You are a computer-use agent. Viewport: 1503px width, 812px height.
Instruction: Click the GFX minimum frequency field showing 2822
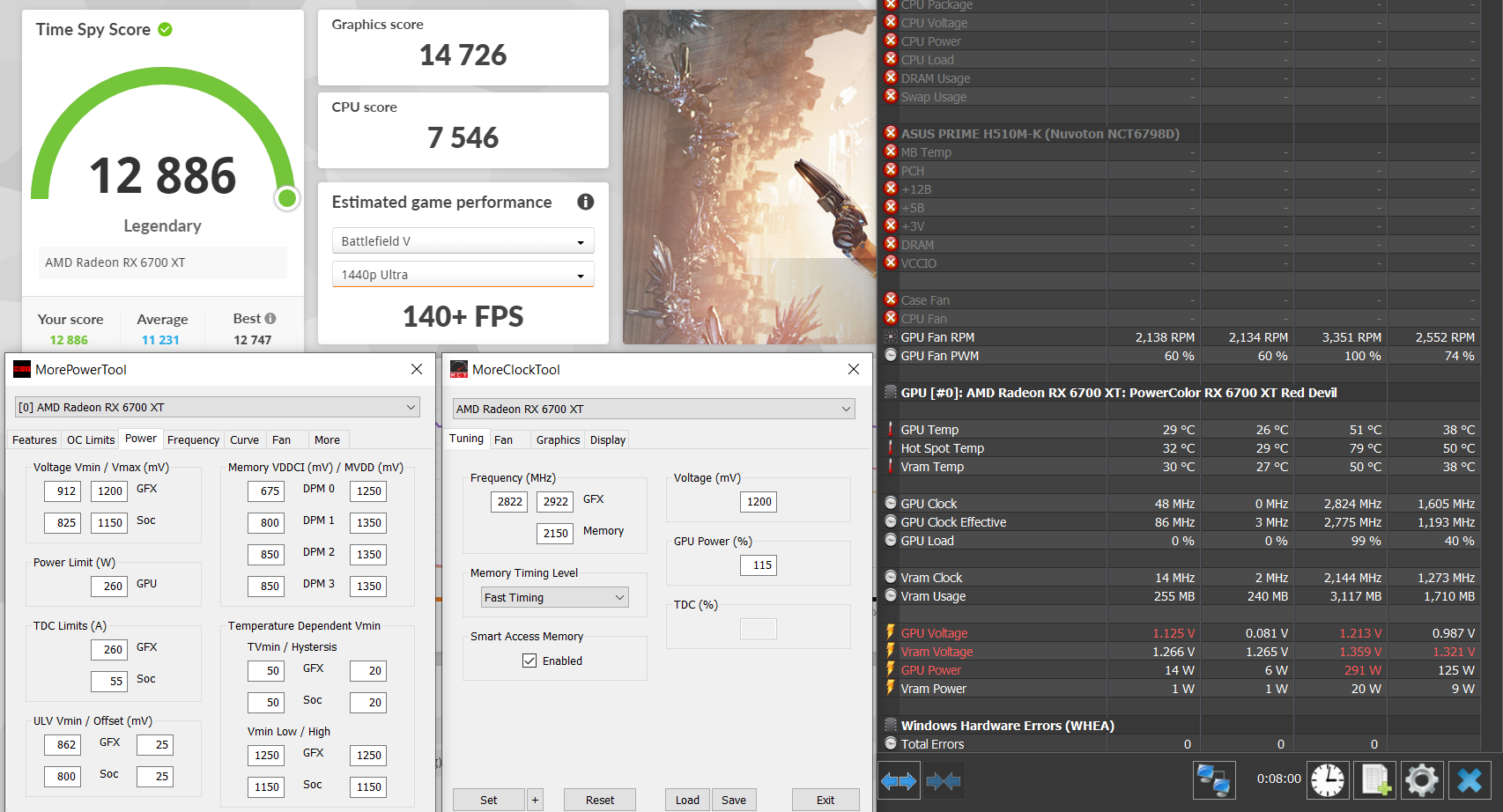click(x=509, y=501)
